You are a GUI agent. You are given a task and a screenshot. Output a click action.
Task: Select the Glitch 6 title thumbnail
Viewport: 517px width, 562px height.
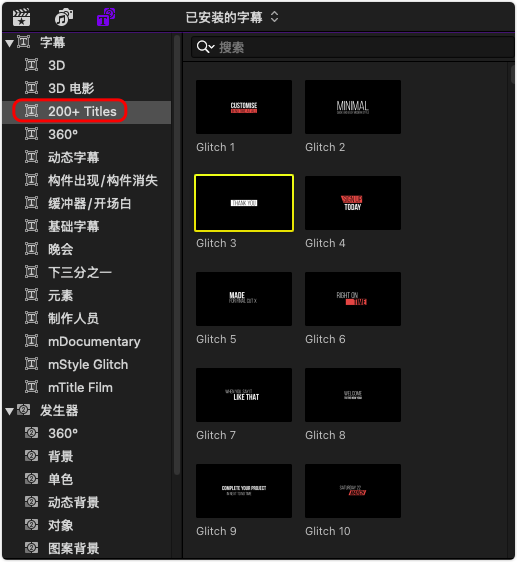[x=353, y=299]
